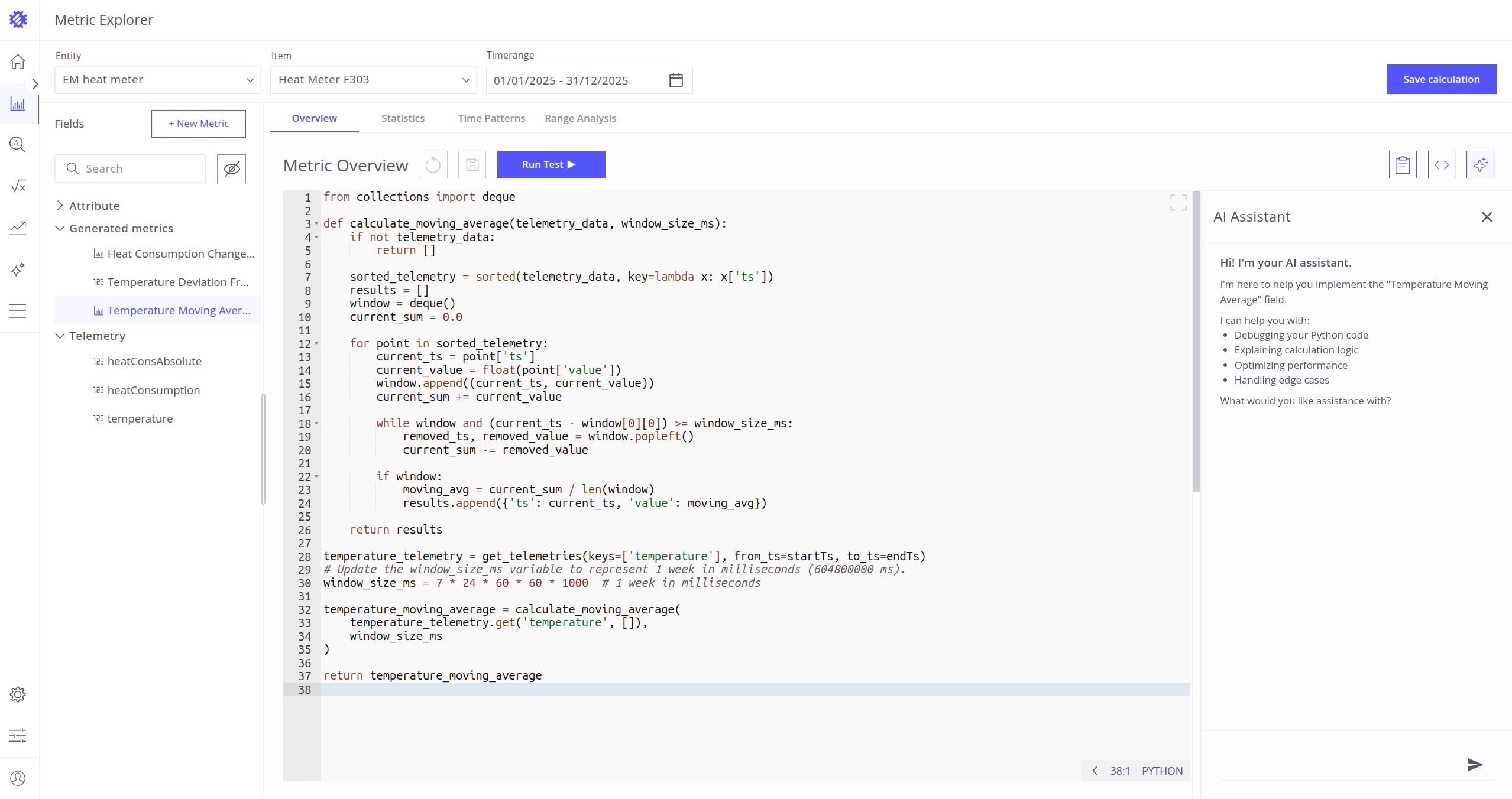Switch to the Range Analysis tab
The width and height of the screenshot is (1512, 799).
point(580,118)
